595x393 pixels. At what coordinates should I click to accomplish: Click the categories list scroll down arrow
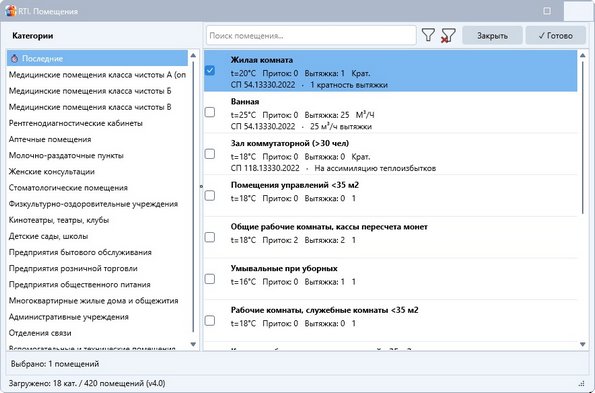[x=193, y=344]
